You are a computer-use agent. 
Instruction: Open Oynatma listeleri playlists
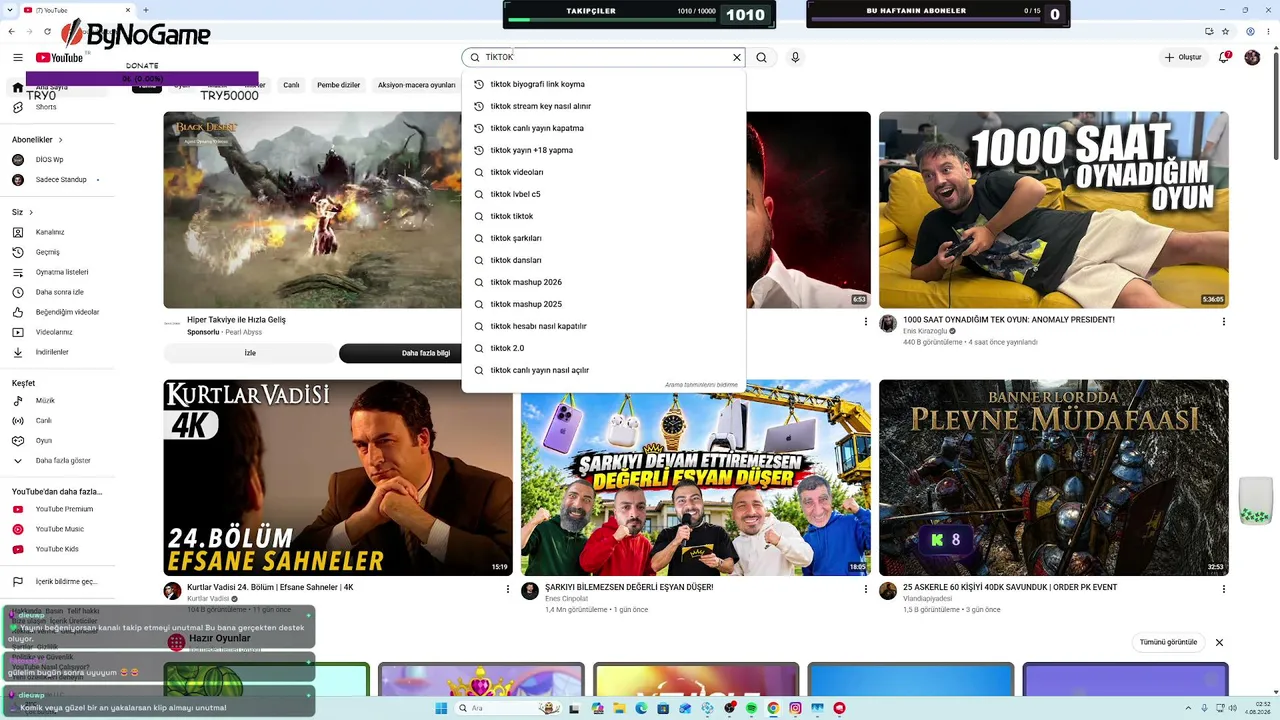pyautogui.click(x=60, y=272)
